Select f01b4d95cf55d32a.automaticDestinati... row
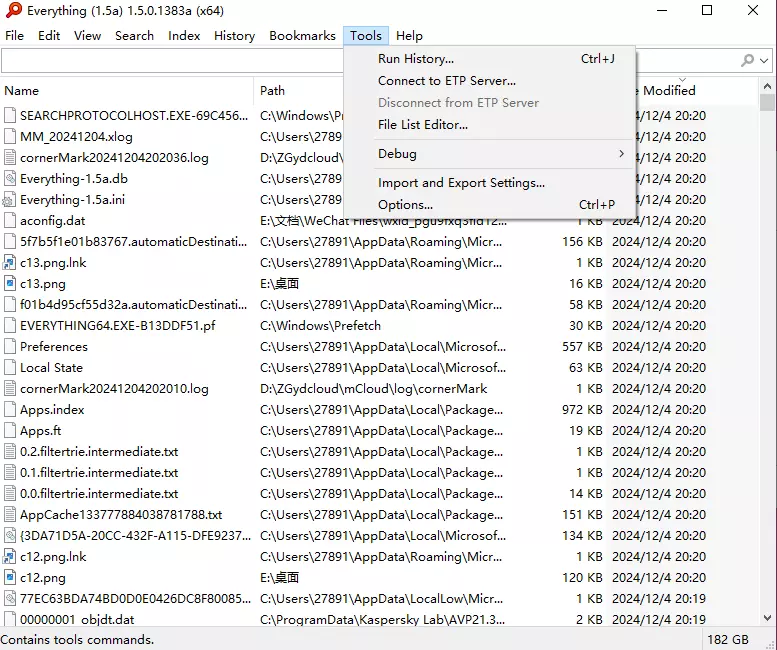 pyautogui.click(x=133, y=305)
